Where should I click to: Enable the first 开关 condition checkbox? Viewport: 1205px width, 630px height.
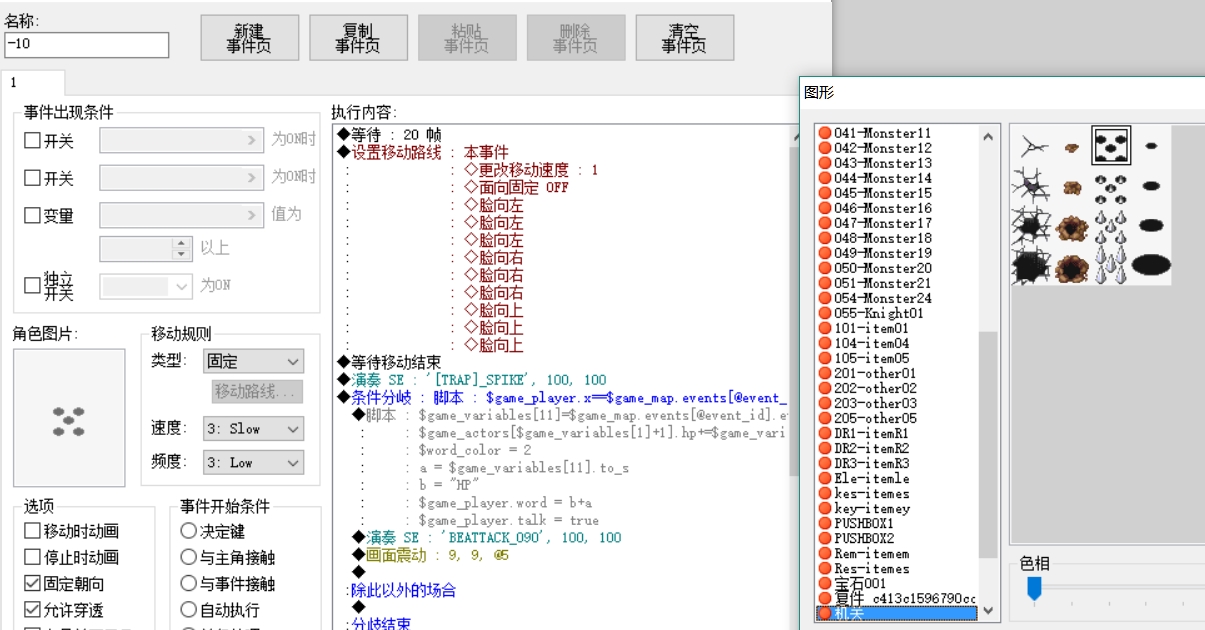click(32, 141)
